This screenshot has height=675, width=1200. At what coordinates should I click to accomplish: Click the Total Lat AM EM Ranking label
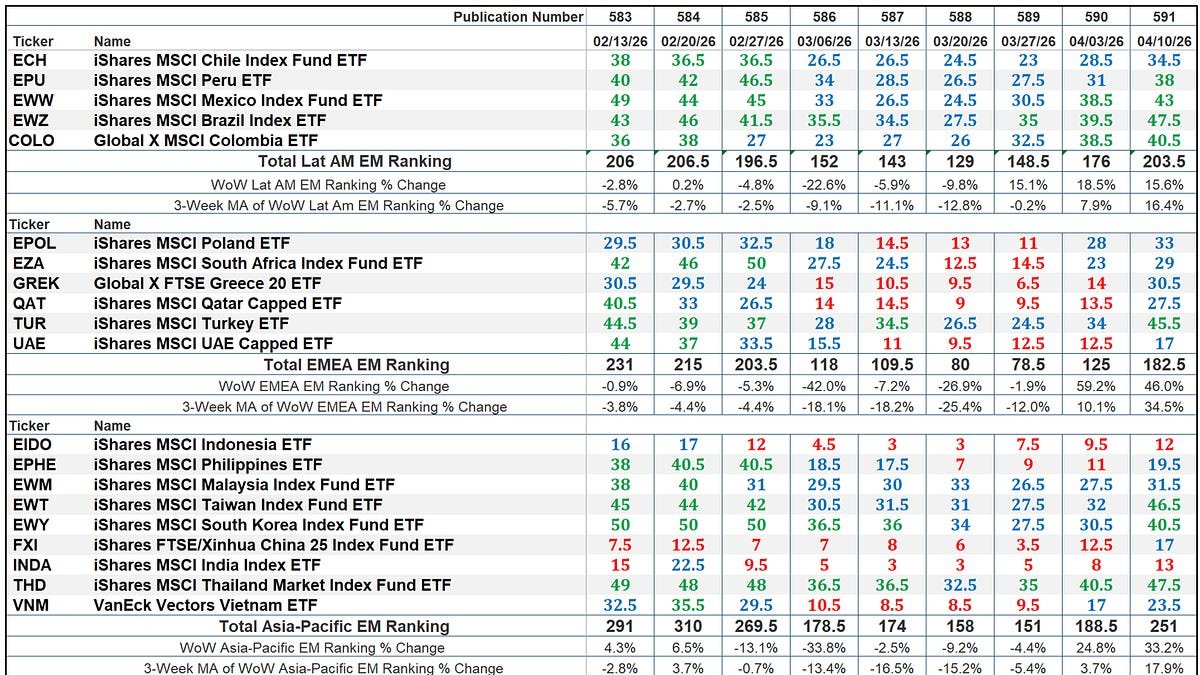354,161
